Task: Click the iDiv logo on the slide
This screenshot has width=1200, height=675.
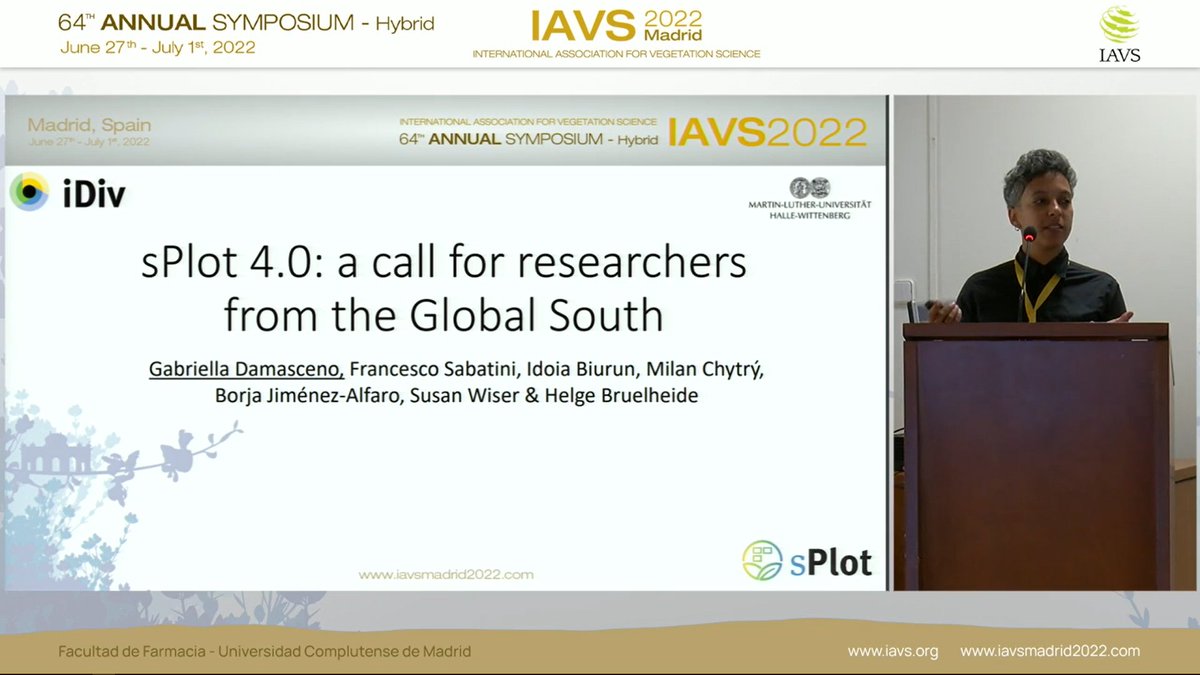Action: (69, 192)
